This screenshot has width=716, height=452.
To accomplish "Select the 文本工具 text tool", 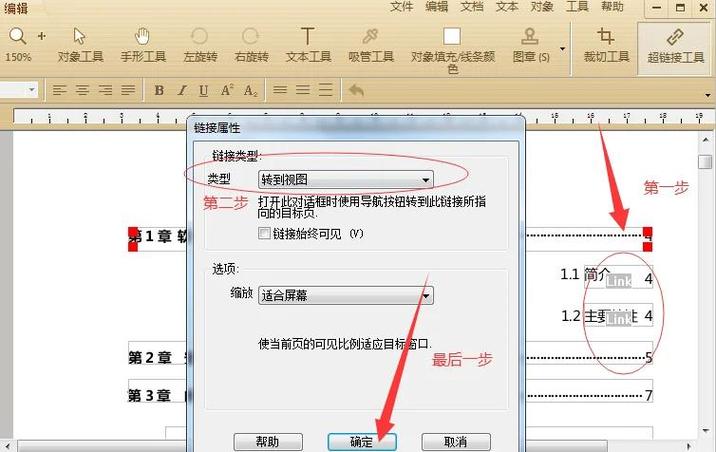I will [x=308, y=45].
